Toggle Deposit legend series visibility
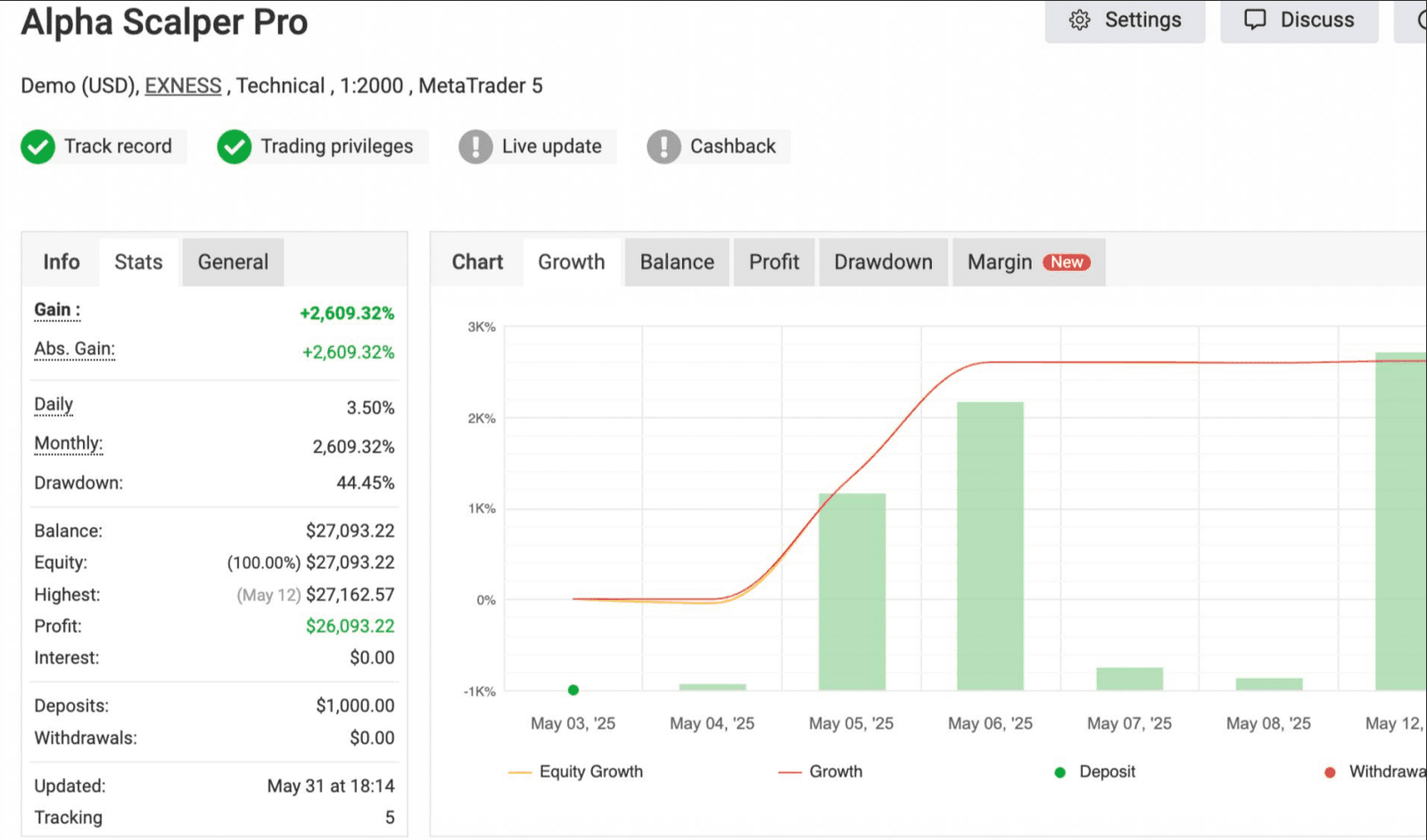Image resolution: width=1427 pixels, height=840 pixels. [1094, 771]
